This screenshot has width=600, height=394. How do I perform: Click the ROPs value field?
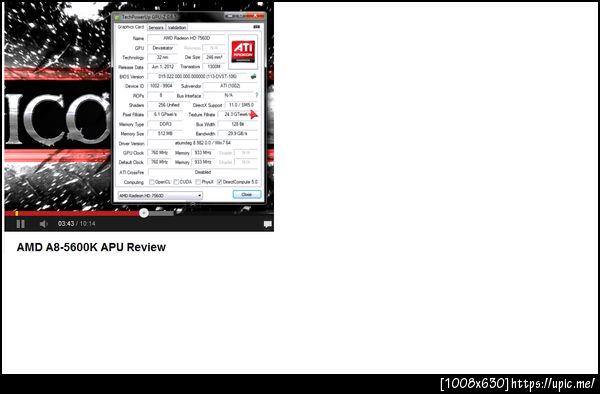(161, 95)
